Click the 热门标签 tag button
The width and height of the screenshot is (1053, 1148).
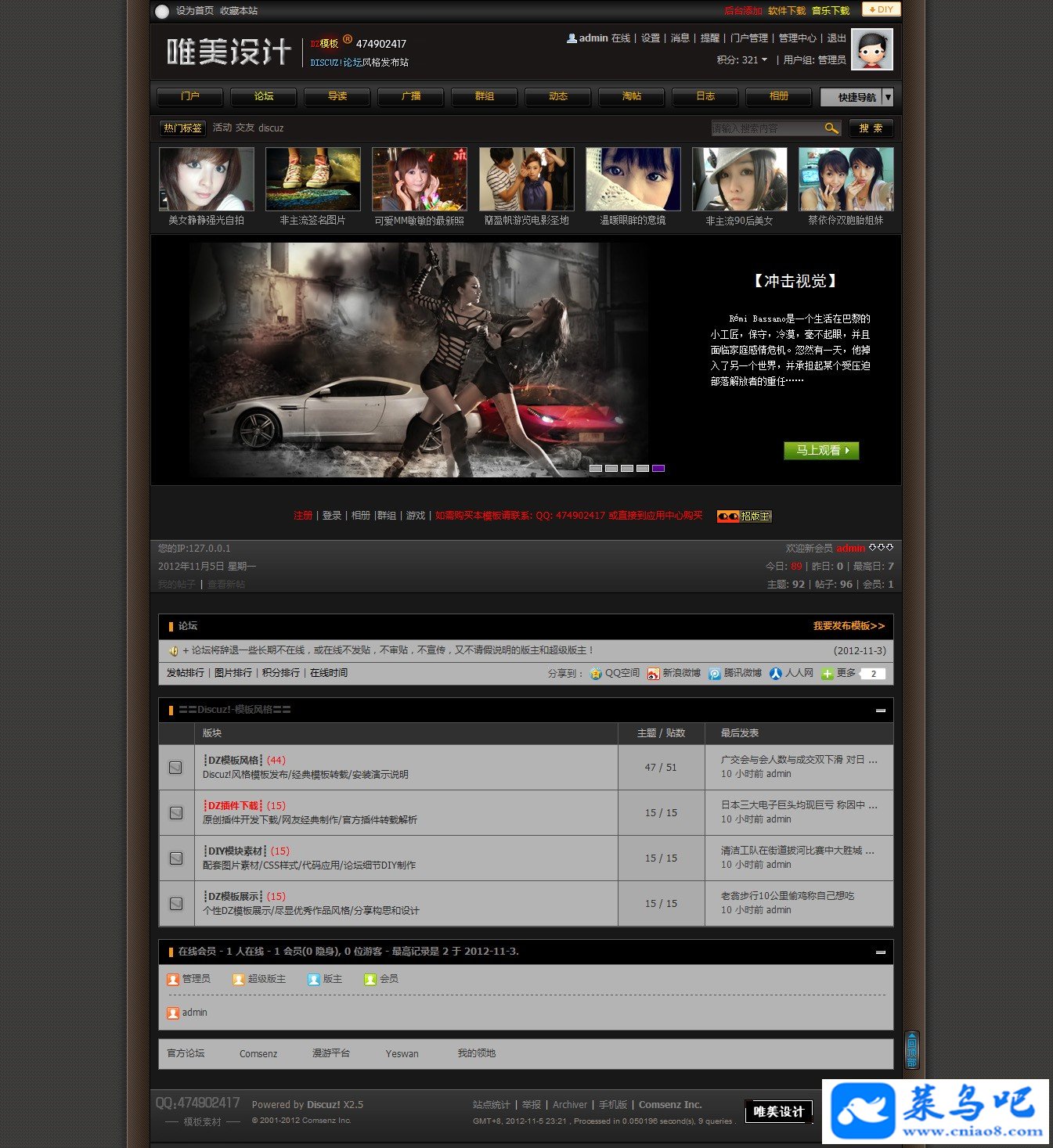(x=183, y=128)
